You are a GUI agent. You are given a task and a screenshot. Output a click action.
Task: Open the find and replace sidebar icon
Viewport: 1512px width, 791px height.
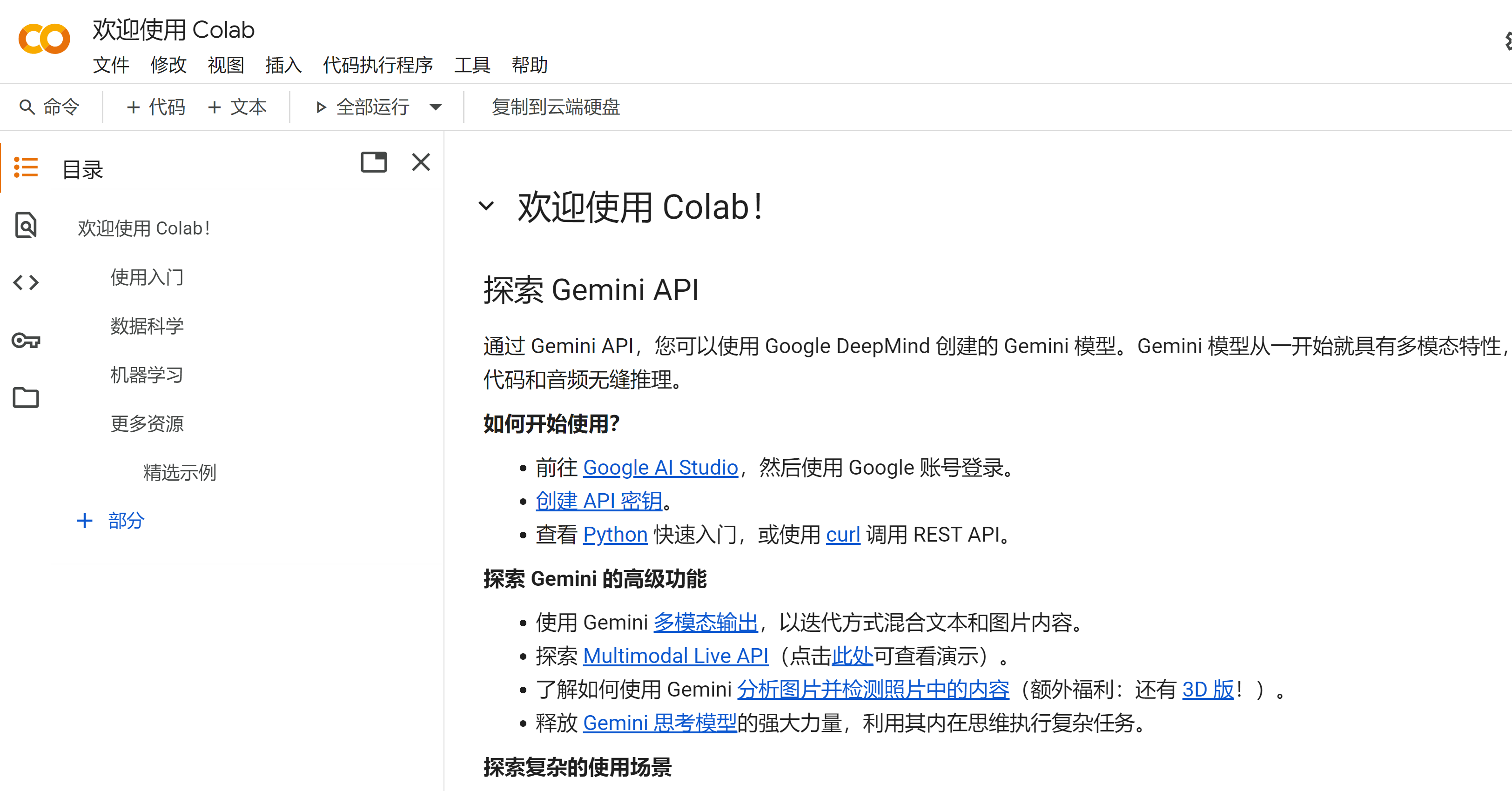26,225
